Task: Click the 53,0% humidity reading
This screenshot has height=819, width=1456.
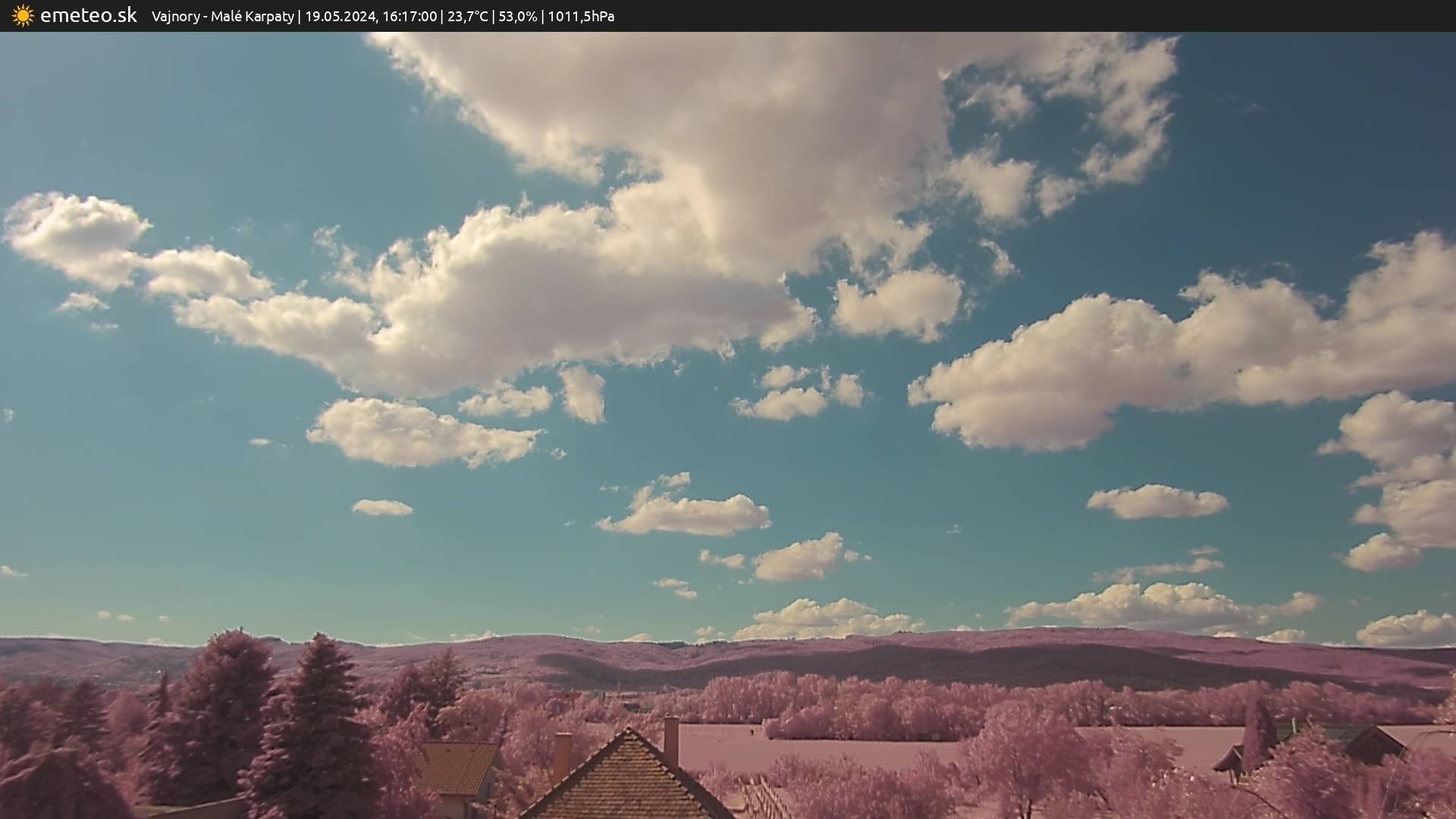Action: pos(517,17)
